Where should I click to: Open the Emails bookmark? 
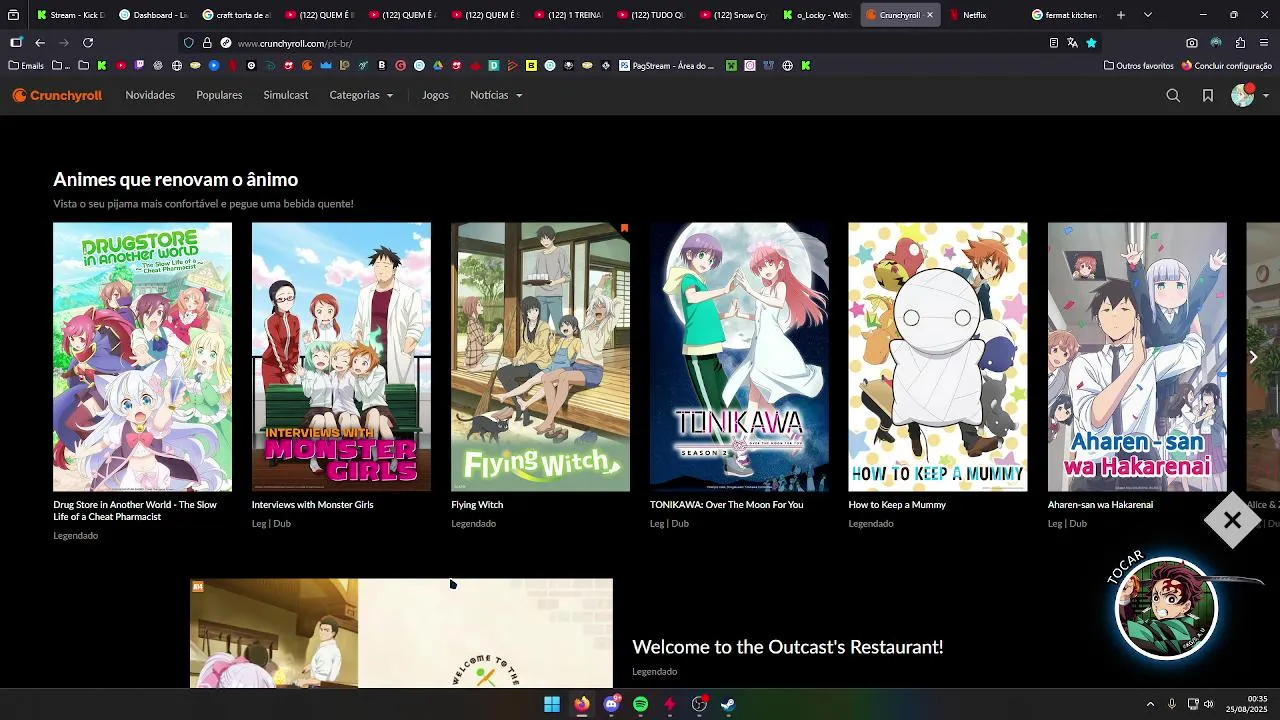(x=26, y=66)
